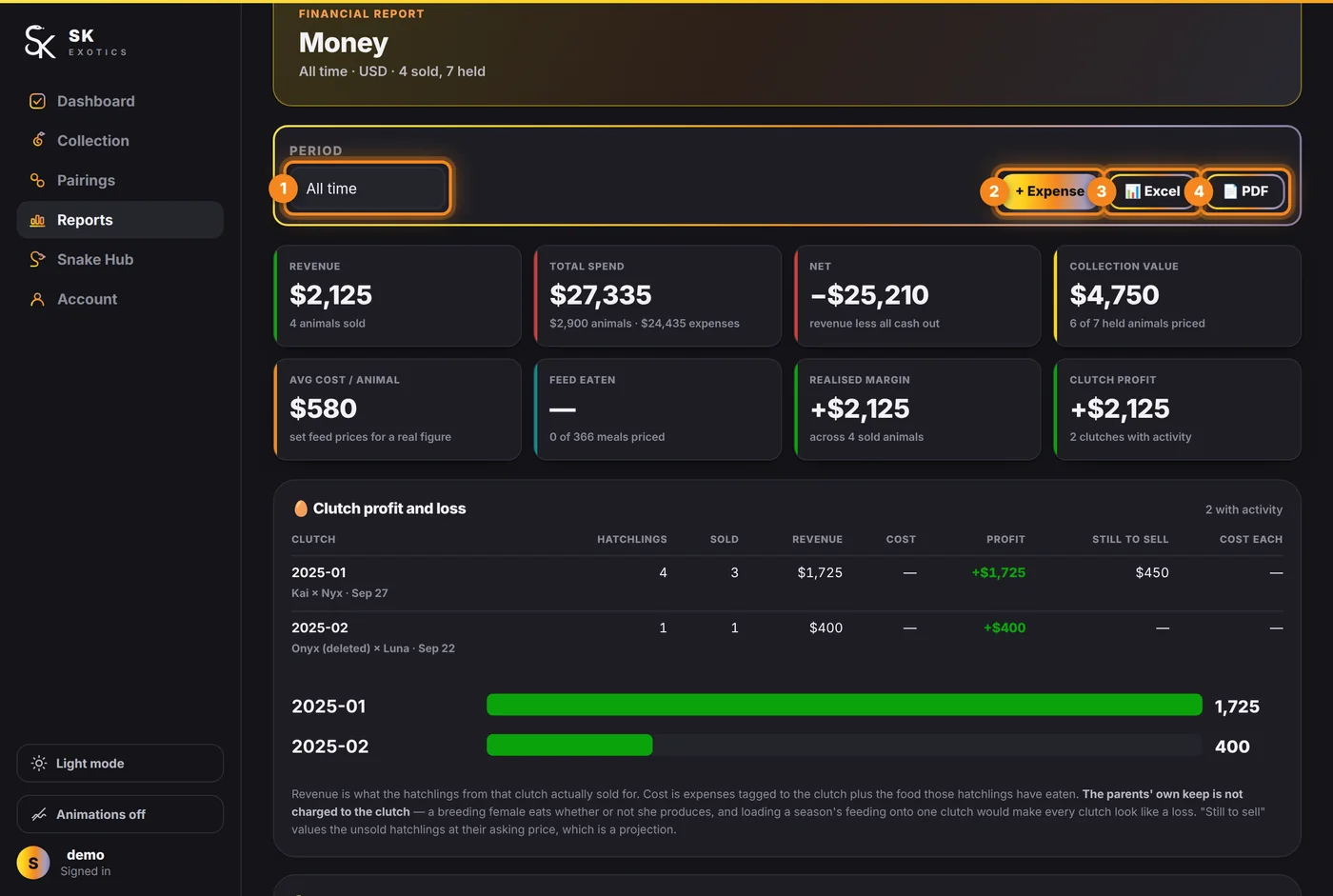Click "0 of 366 meals priced" text

tap(607, 437)
